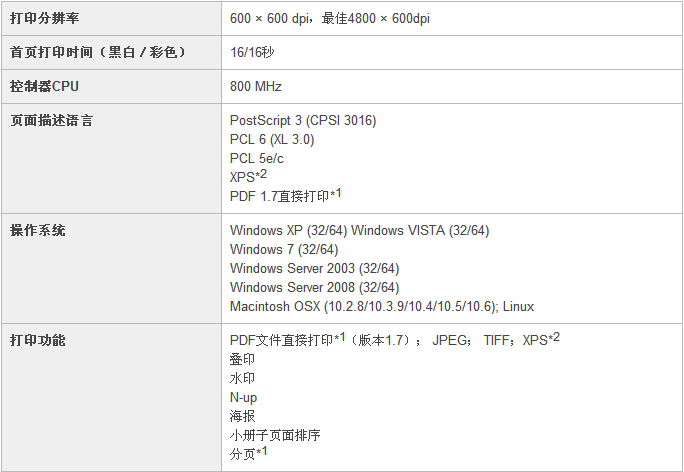Screen dimensions: 684x472
Task: Click the PostScript 3 (CPSI 3016) line
Action: (x=303, y=121)
